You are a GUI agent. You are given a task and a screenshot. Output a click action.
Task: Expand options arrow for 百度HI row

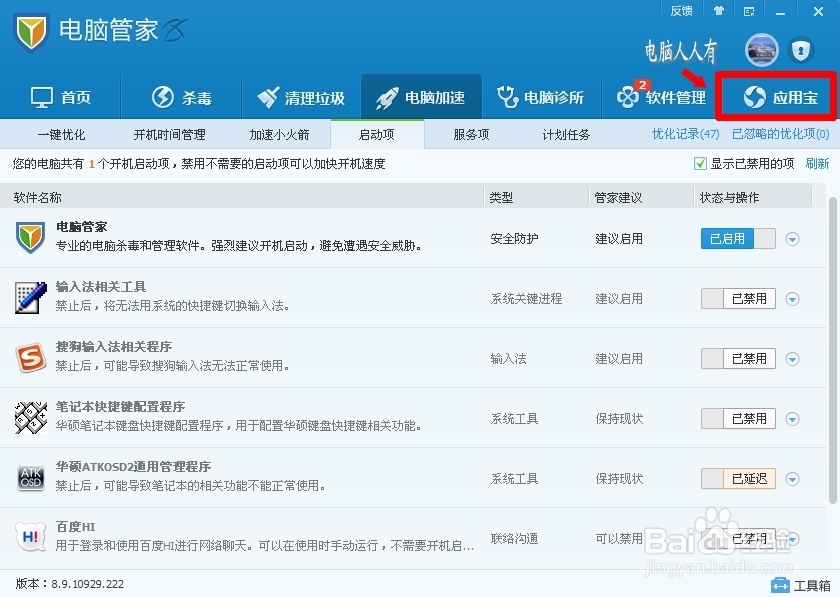pyautogui.click(x=792, y=539)
